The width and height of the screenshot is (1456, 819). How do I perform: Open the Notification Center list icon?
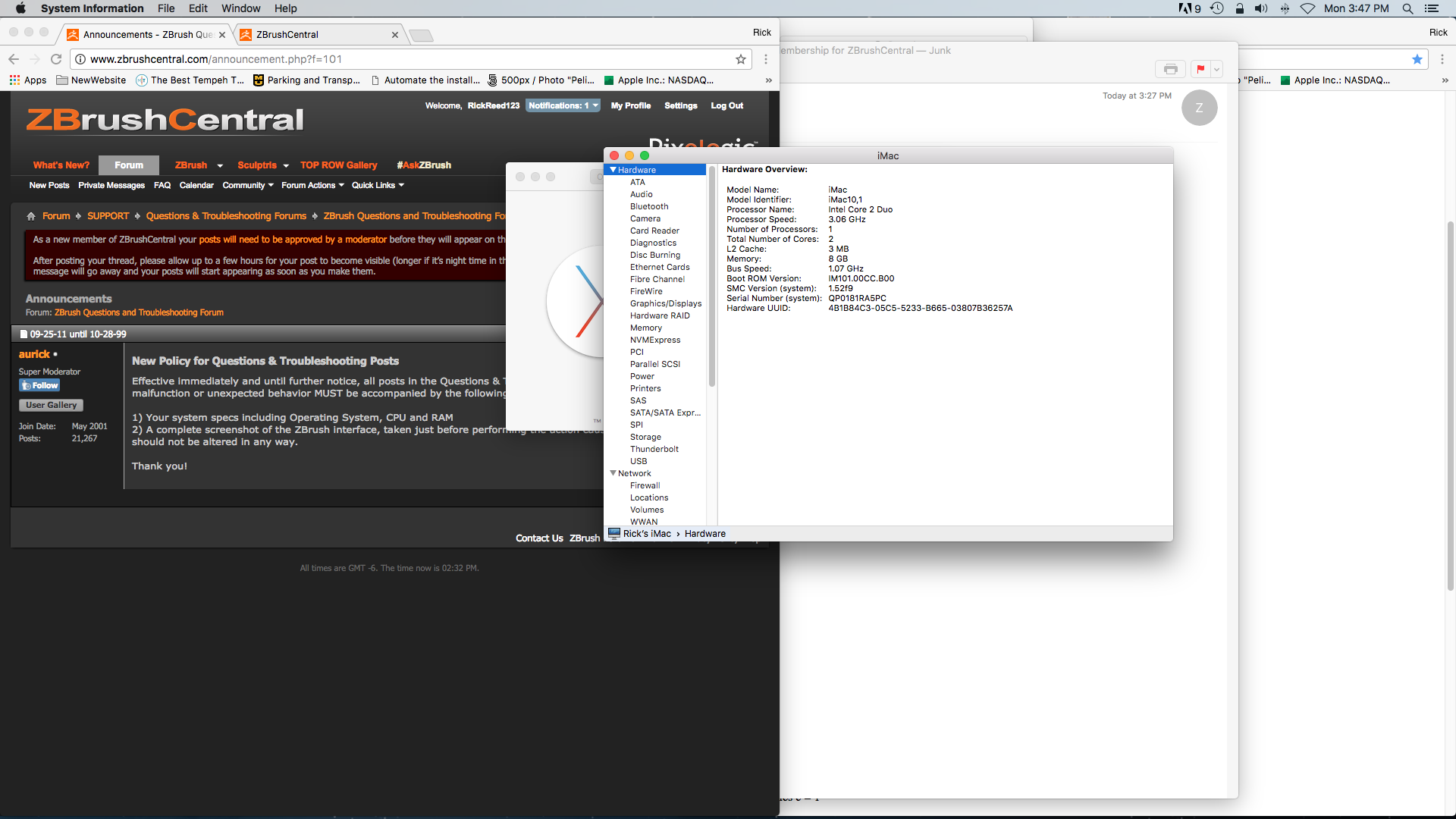[1432, 8]
